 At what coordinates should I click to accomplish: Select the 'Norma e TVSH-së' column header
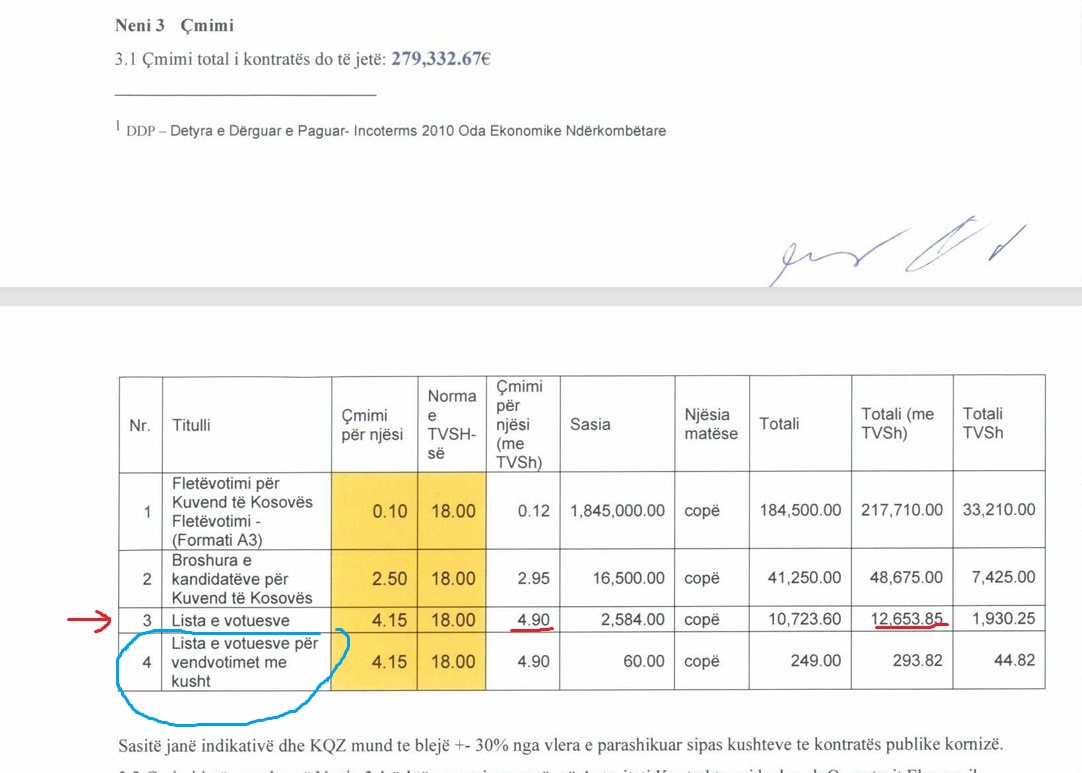pyautogui.click(x=452, y=424)
